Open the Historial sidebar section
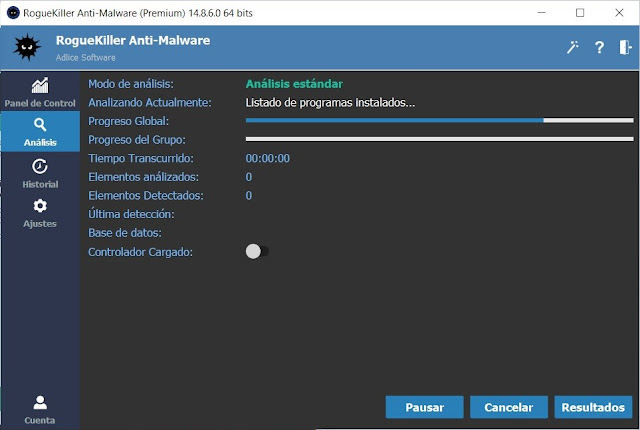The image size is (640, 430). 40,173
